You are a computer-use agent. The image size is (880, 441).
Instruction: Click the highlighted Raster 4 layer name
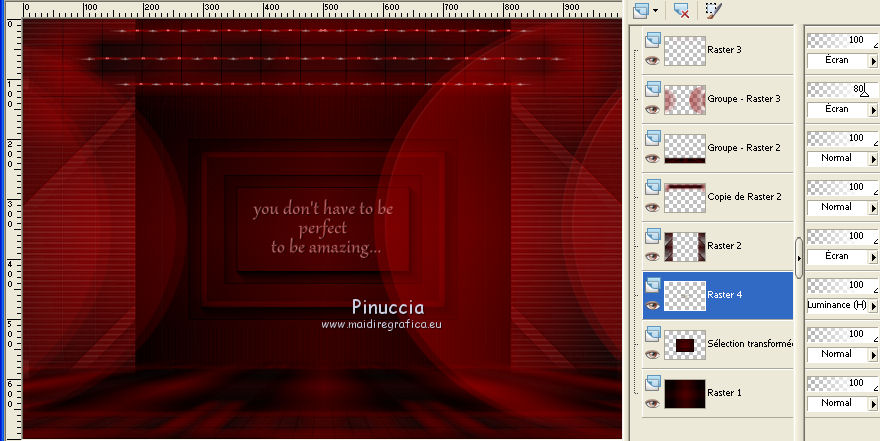pos(725,295)
